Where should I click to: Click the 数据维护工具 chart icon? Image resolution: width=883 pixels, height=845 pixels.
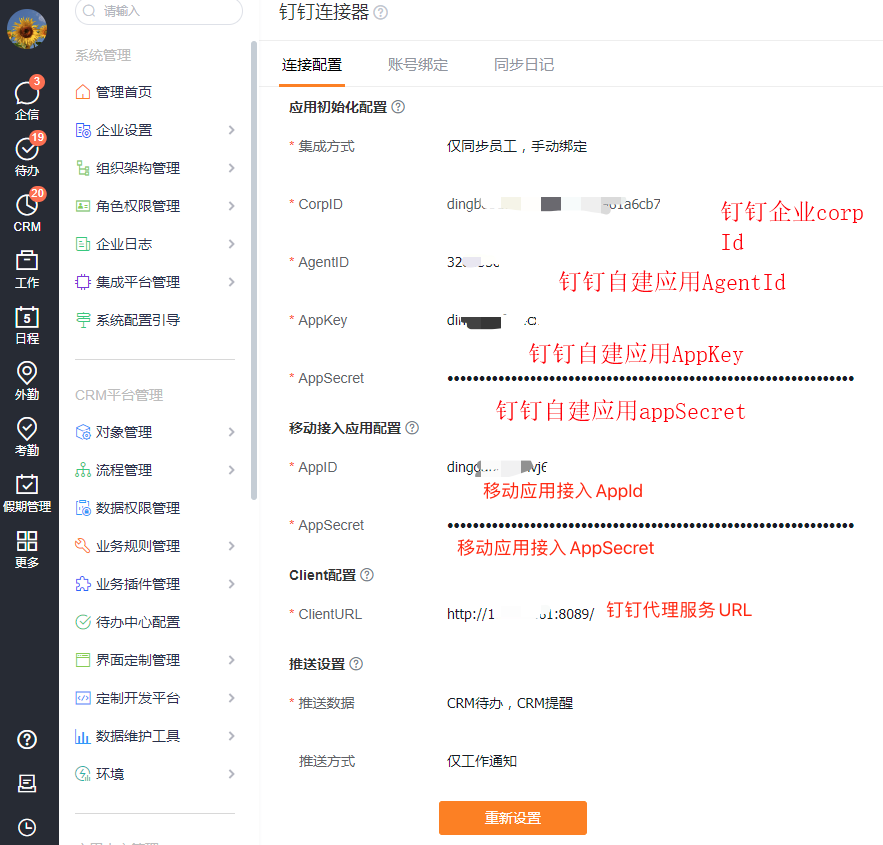[83, 736]
